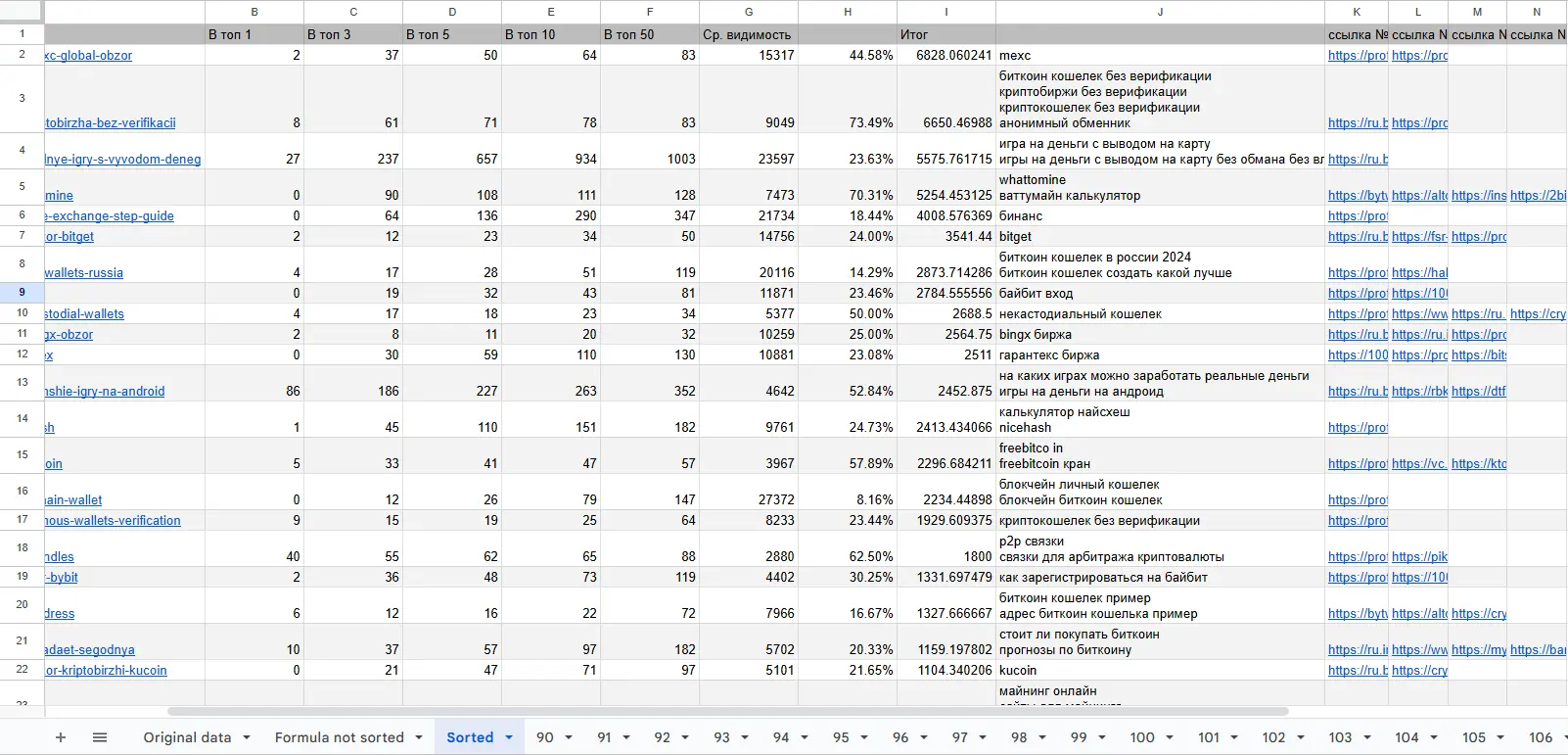The width and height of the screenshot is (1568, 755).
Task: Select the cell containing 'bingx биржа'
Action: 1160,334
